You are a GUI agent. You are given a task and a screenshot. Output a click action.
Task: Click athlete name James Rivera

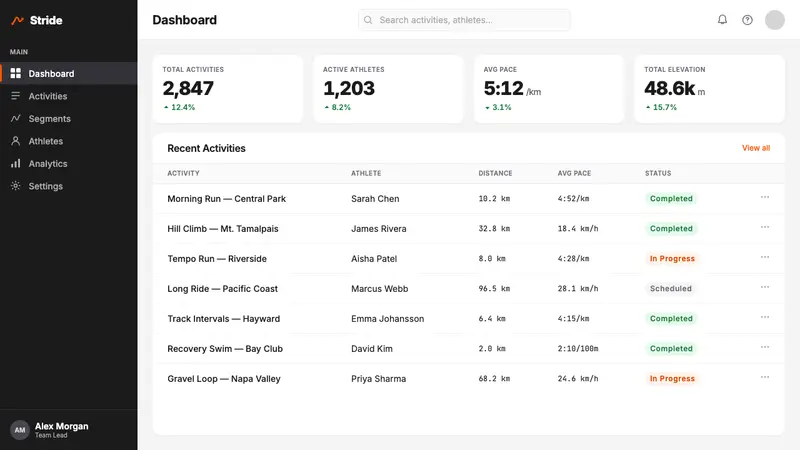pos(379,229)
